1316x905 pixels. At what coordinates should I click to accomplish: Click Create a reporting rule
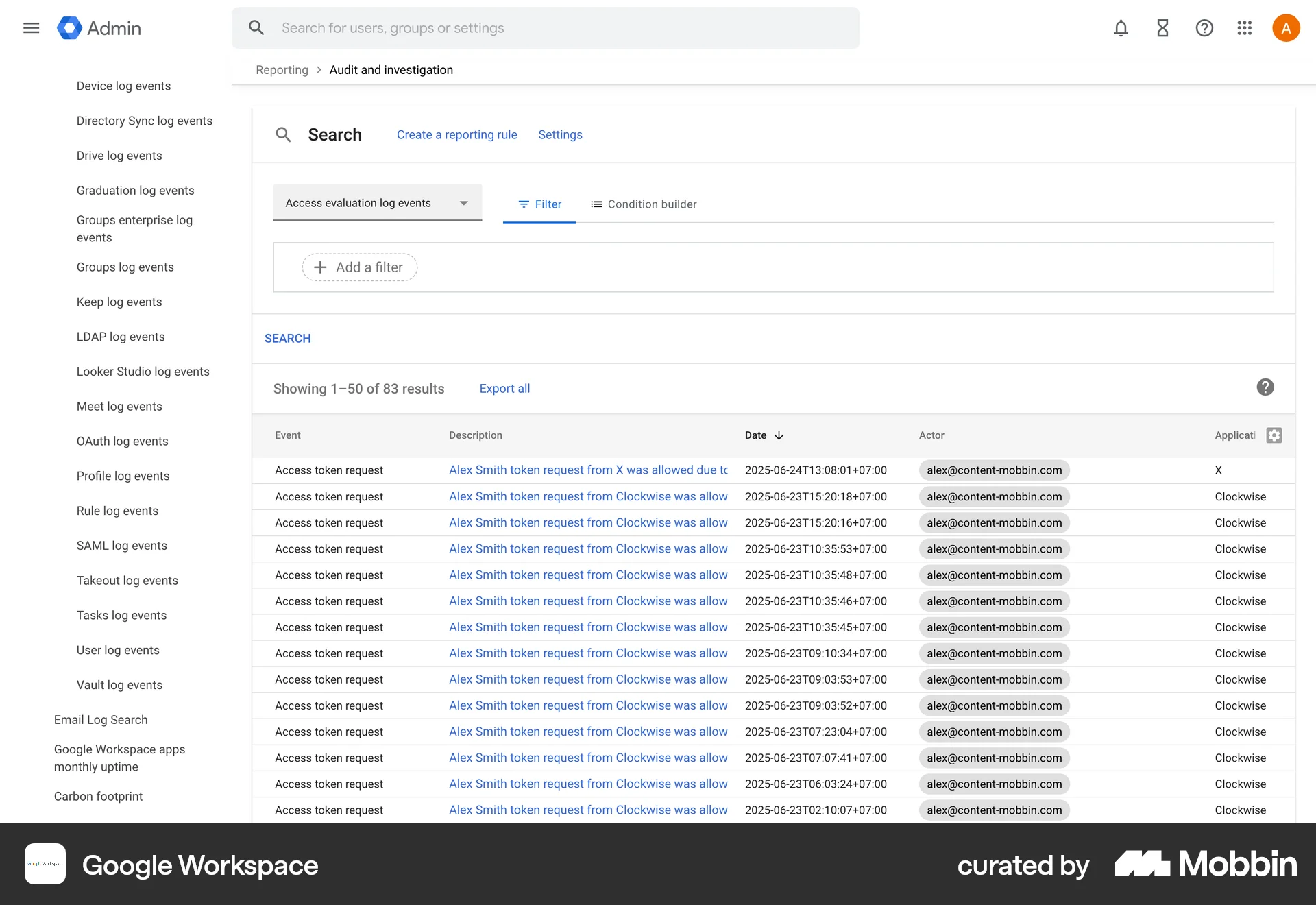(456, 134)
